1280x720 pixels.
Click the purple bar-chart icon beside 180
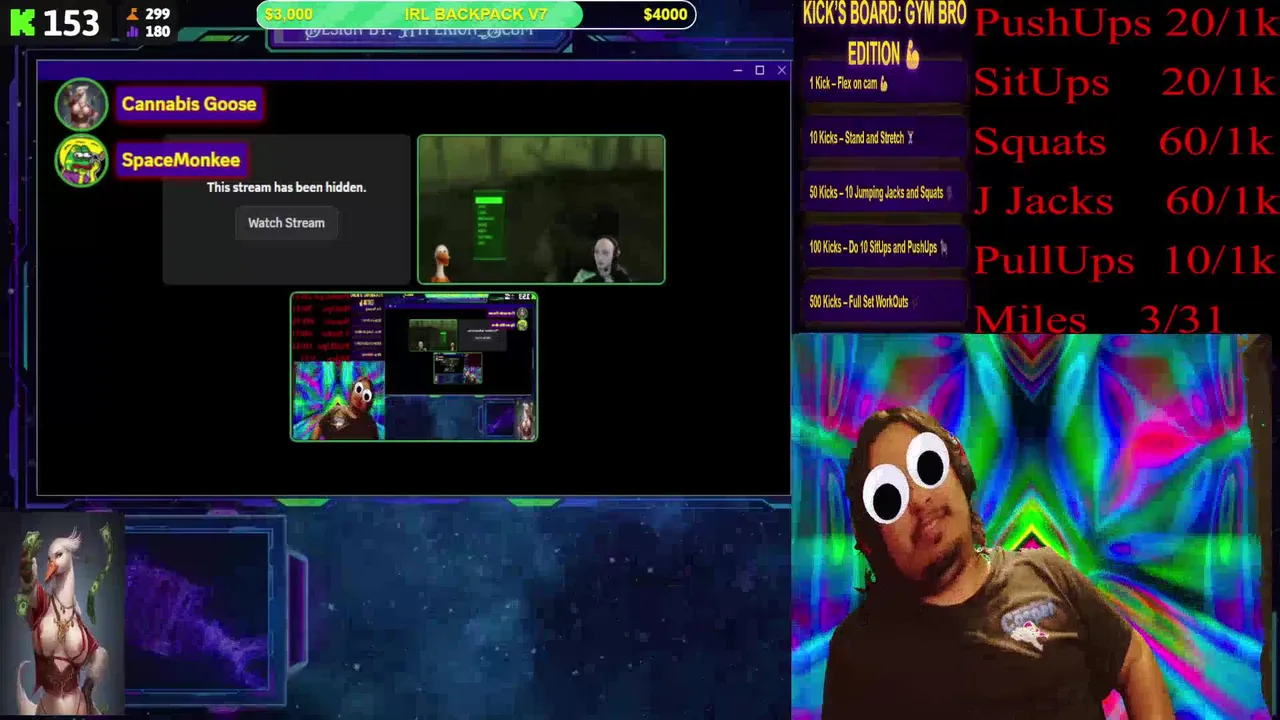coord(133,31)
